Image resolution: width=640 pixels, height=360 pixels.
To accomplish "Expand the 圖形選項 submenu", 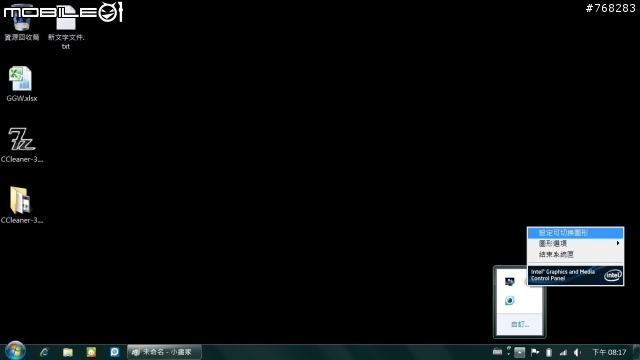I will 576,243.
